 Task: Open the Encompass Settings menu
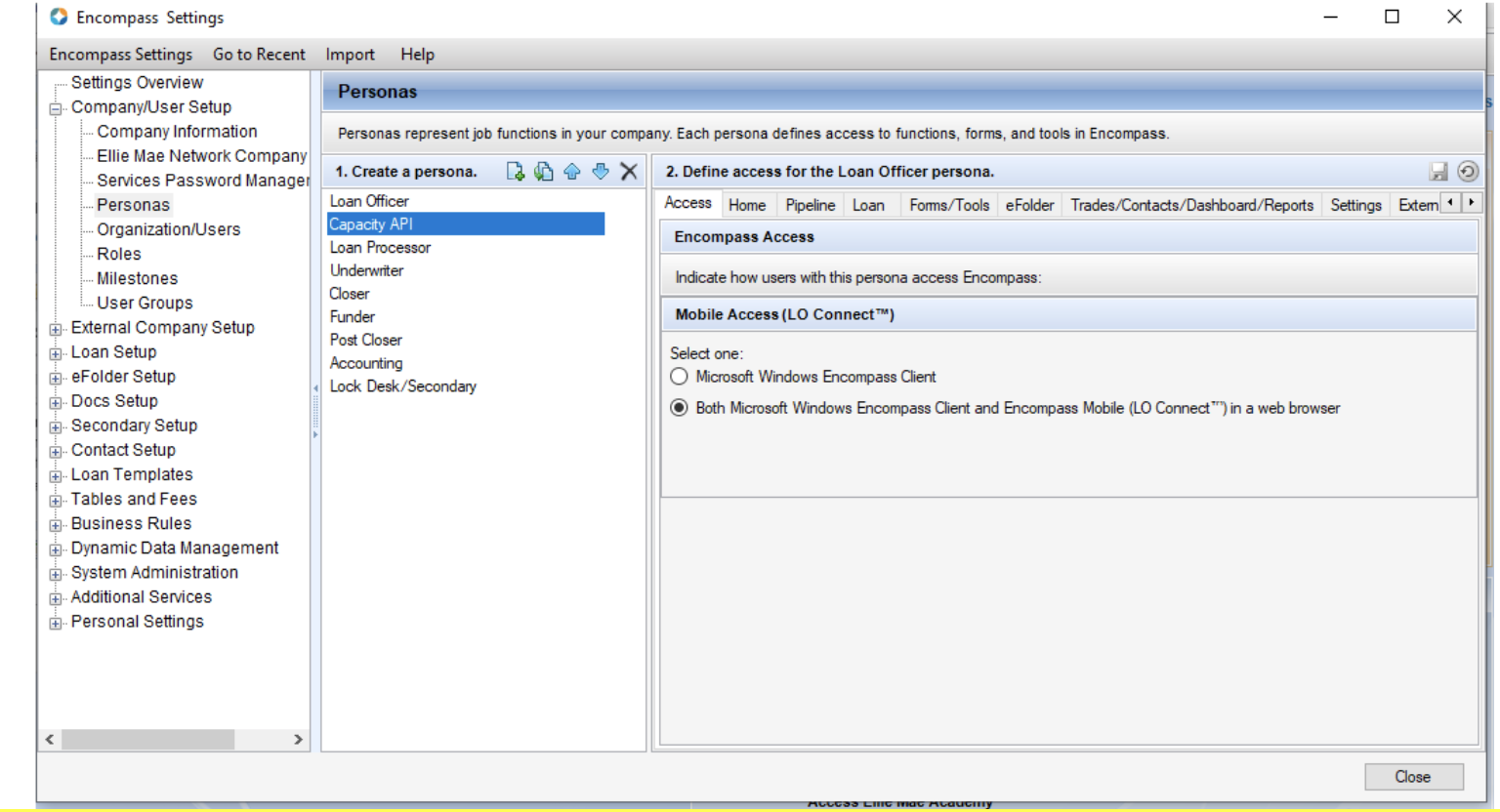point(121,55)
